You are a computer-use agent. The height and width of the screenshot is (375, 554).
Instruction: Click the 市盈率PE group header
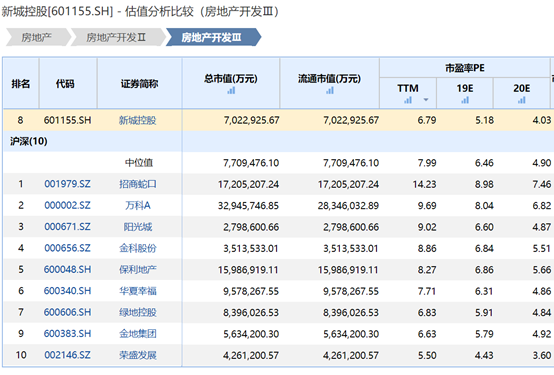[x=465, y=68]
